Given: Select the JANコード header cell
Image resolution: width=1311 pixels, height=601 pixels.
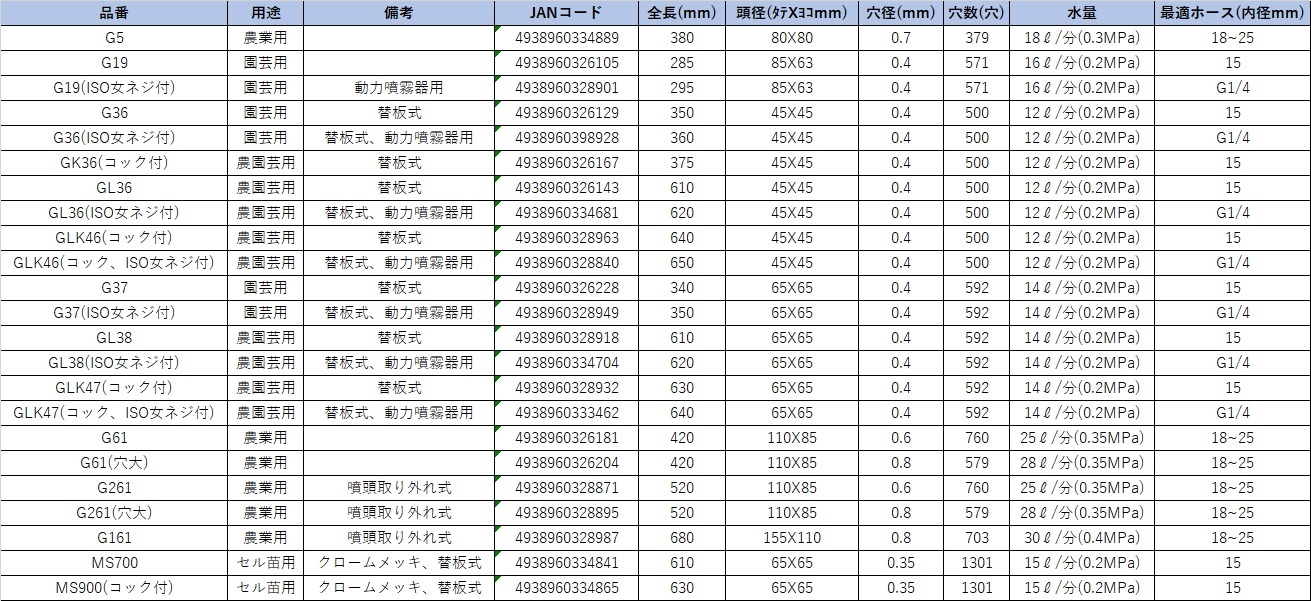Looking at the screenshot, I should pos(566,13).
